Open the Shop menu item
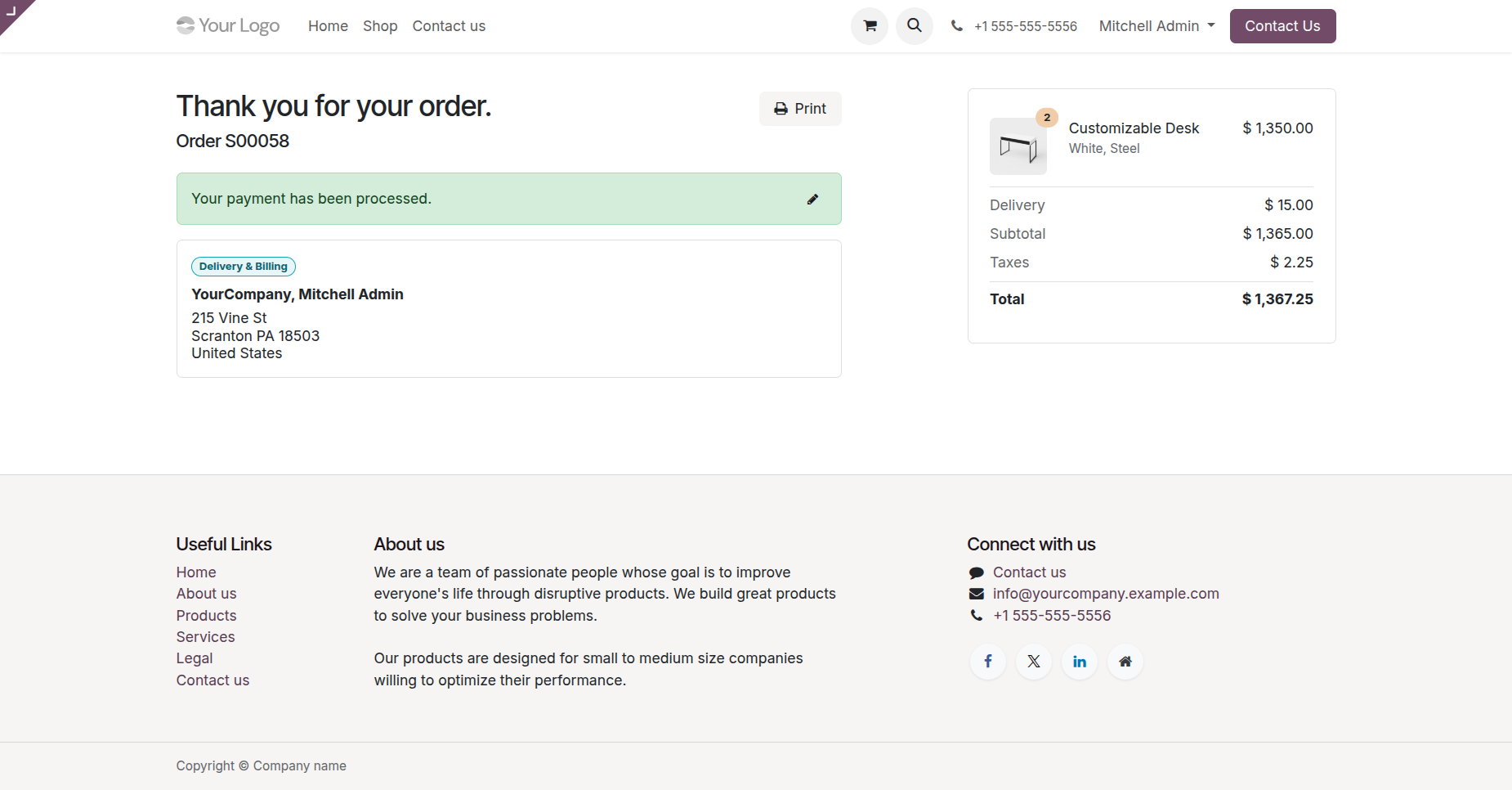The height and width of the screenshot is (790, 1512). [380, 26]
